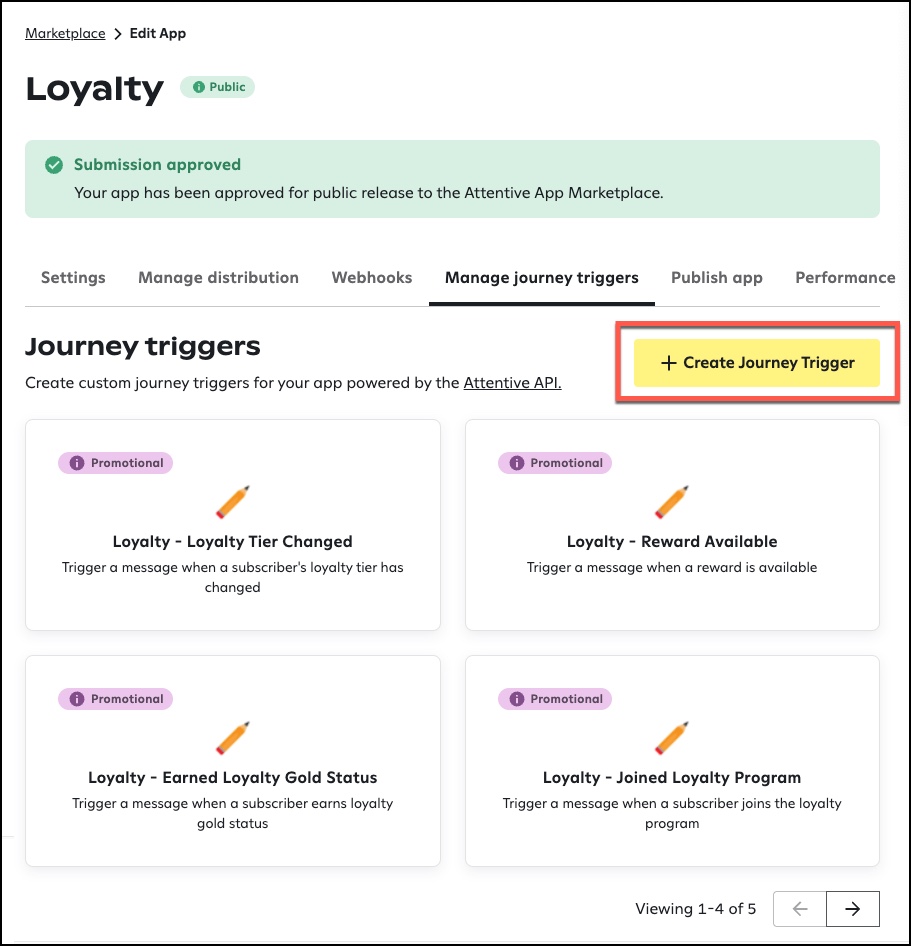Viewport: 911px width, 946px height.
Task: Switch to the Webhooks tab
Action: click(x=371, y=278)
